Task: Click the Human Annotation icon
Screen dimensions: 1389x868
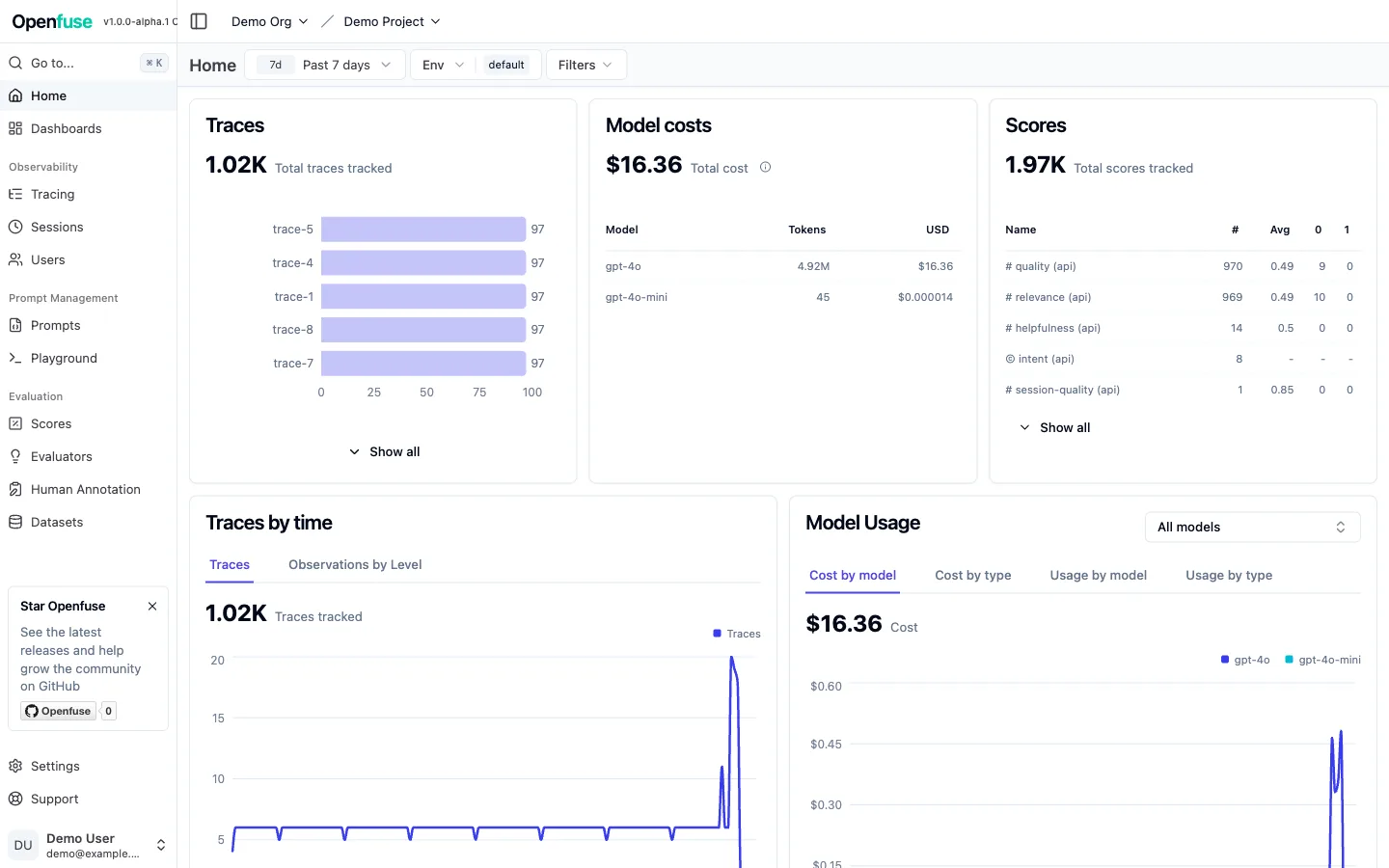Action: tap(15, 489)
